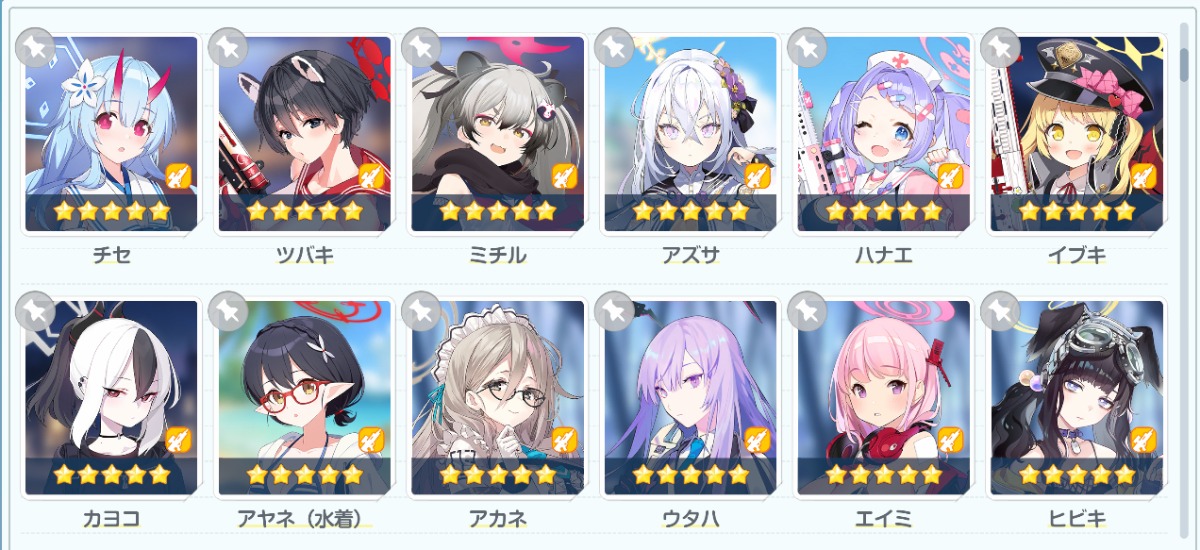The height and width of the screenshot is (550, 1200).
Task: Click the orange weapon badge on カヨコ
Action: coord(179,441)
